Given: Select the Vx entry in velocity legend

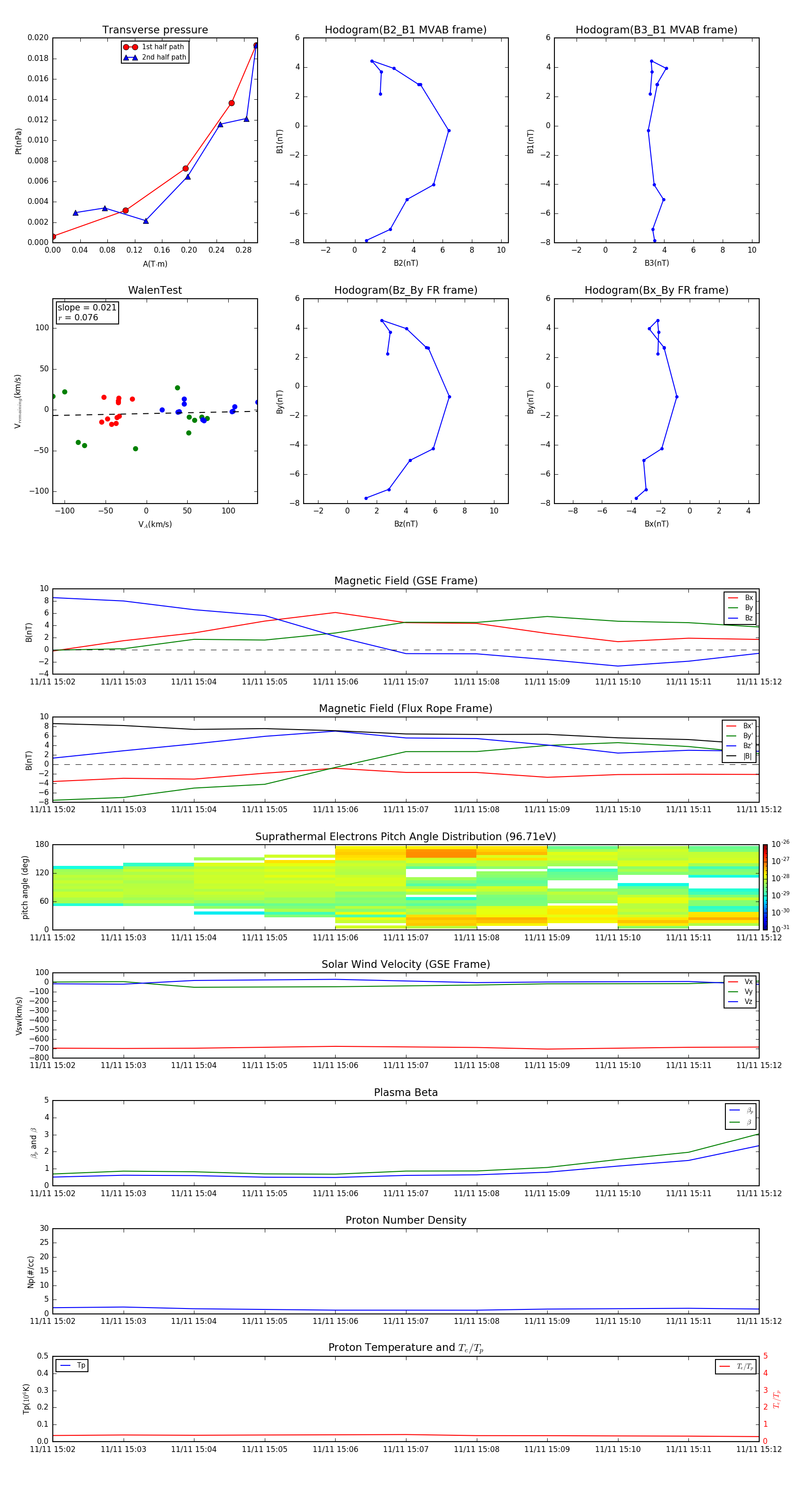Looking at the screenshot, I should pyautogui.click(x=740, y=981).
